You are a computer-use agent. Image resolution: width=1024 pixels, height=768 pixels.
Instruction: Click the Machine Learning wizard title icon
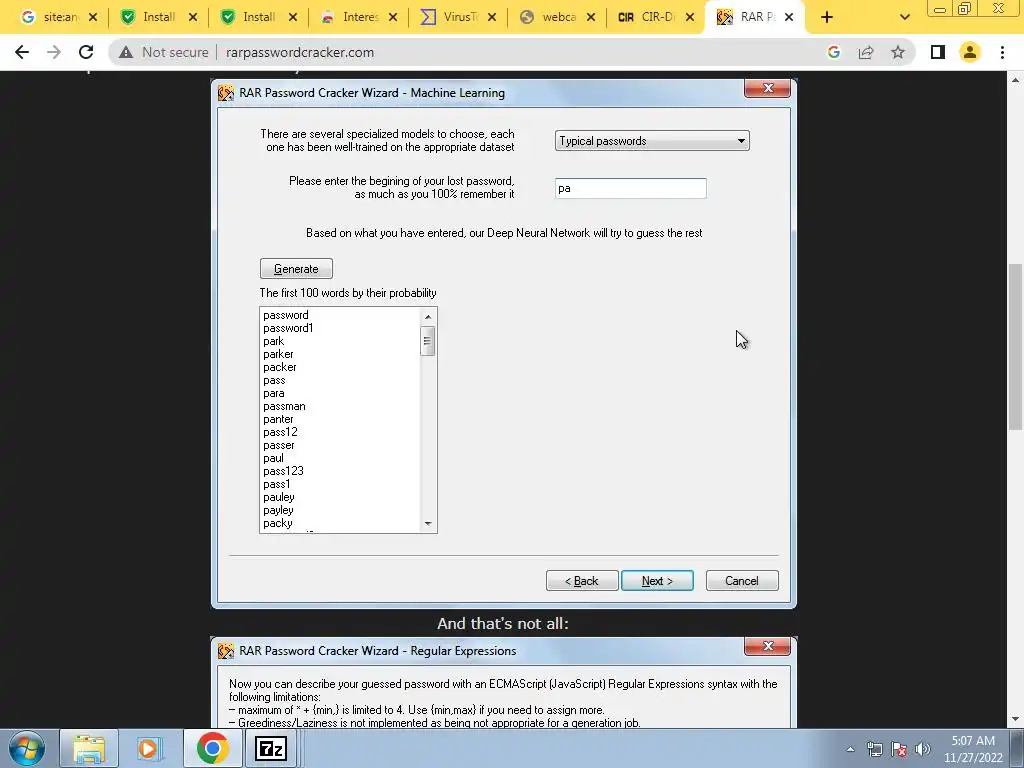pos(226,93)
